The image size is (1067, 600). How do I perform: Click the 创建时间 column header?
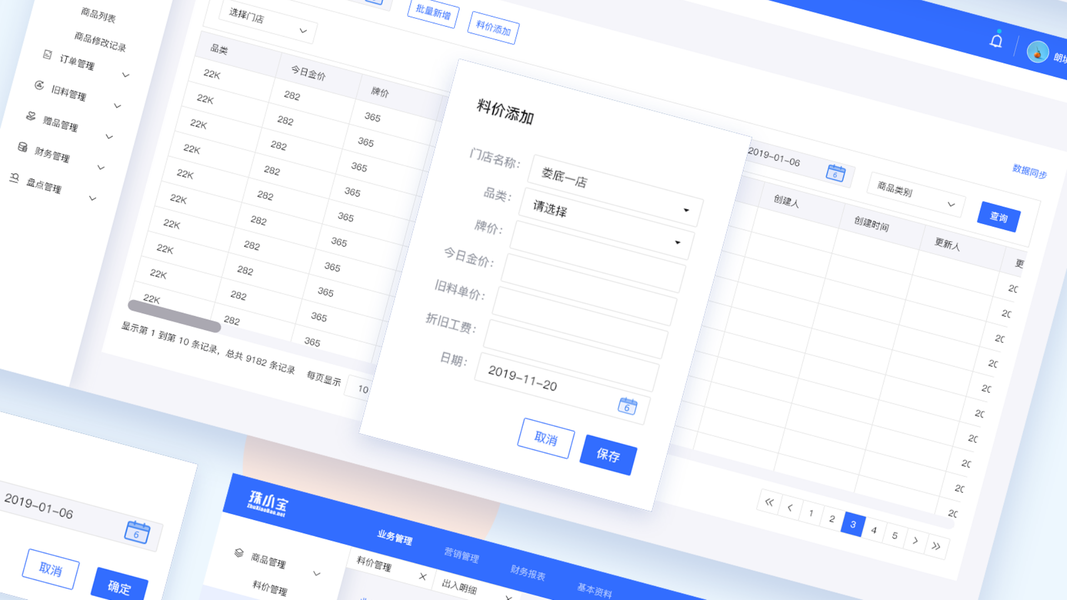(872, 224)
